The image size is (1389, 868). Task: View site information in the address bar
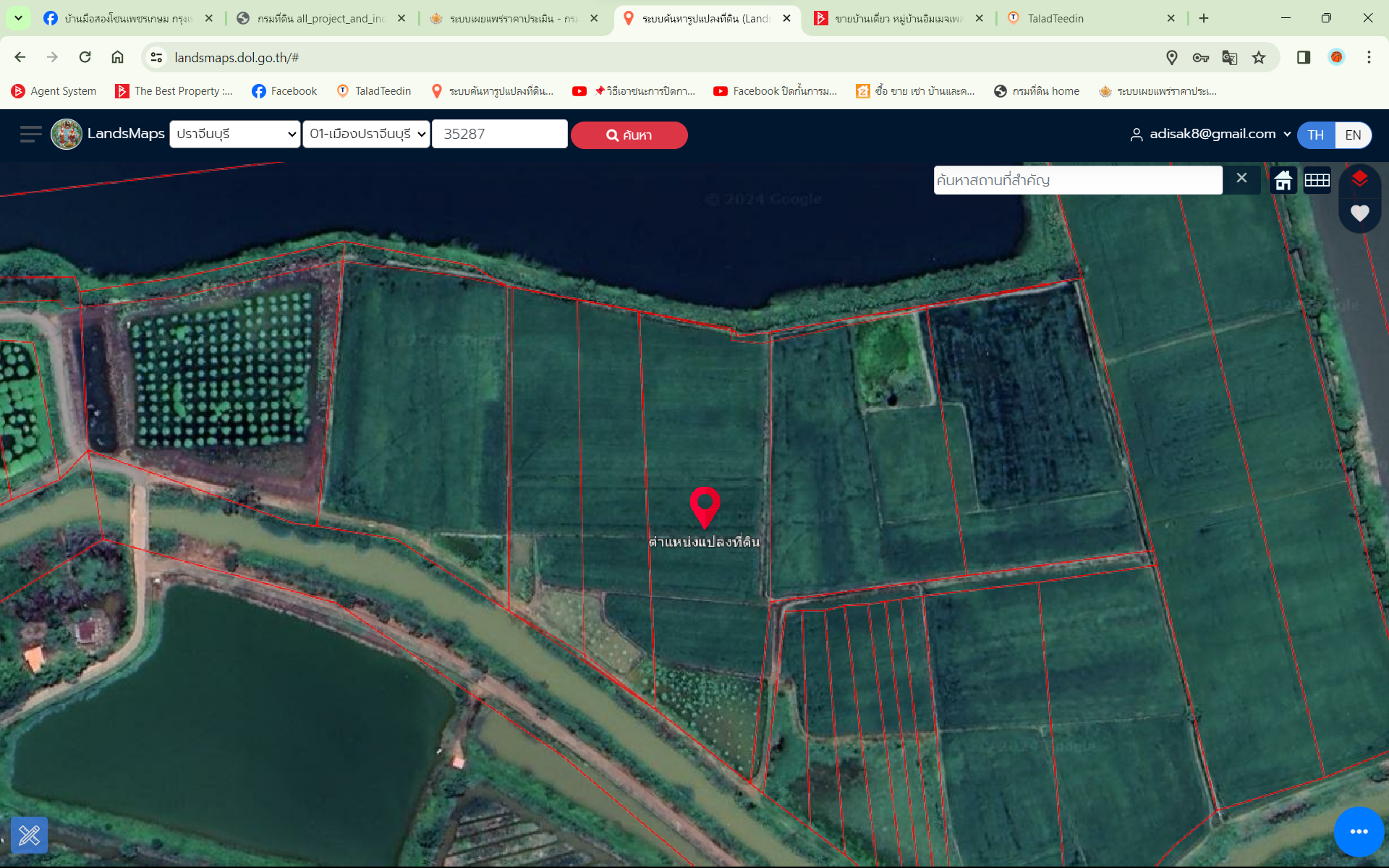[x=156, y=57]
